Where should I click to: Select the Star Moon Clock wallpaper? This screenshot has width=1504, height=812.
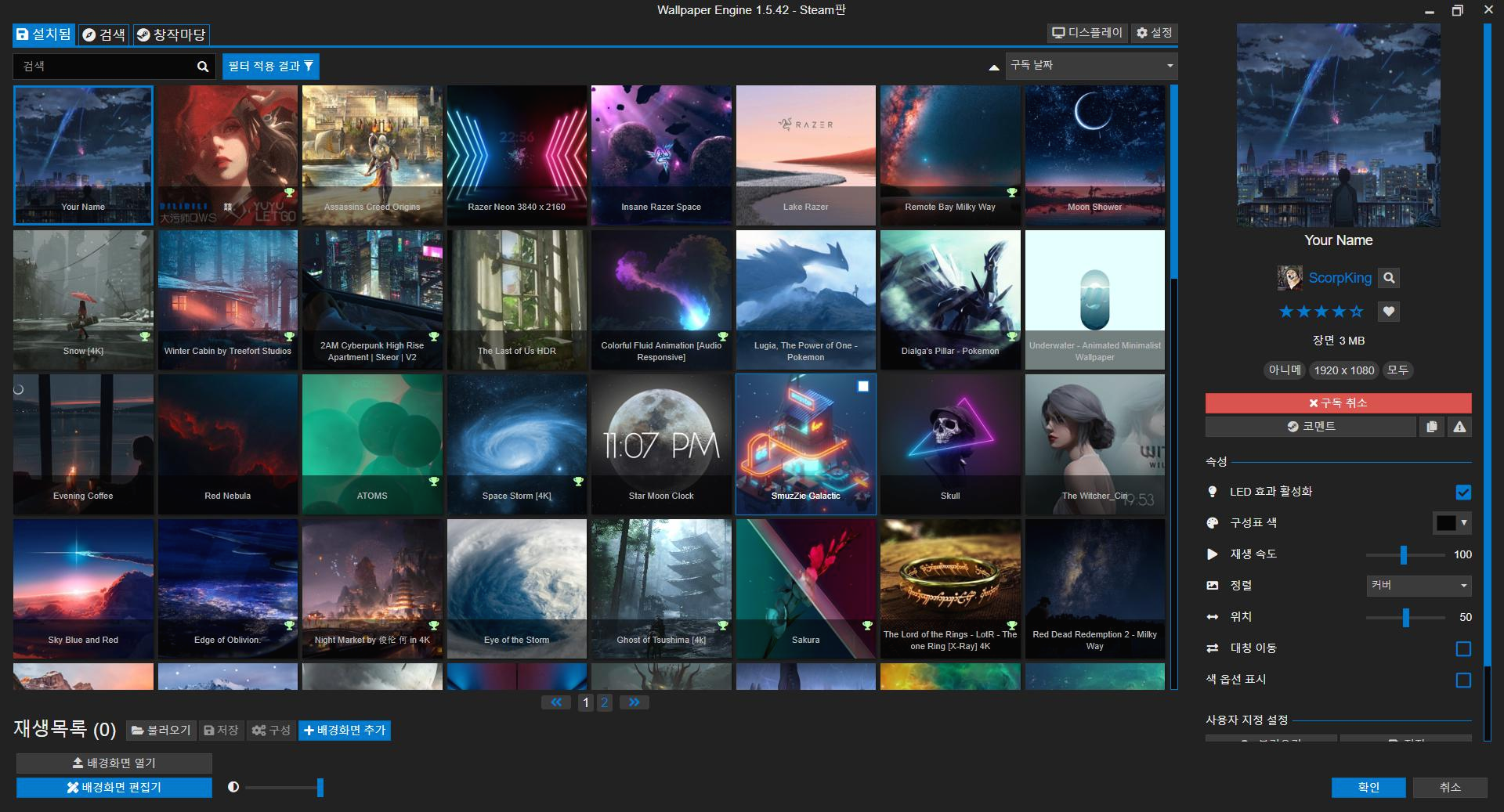661,444
